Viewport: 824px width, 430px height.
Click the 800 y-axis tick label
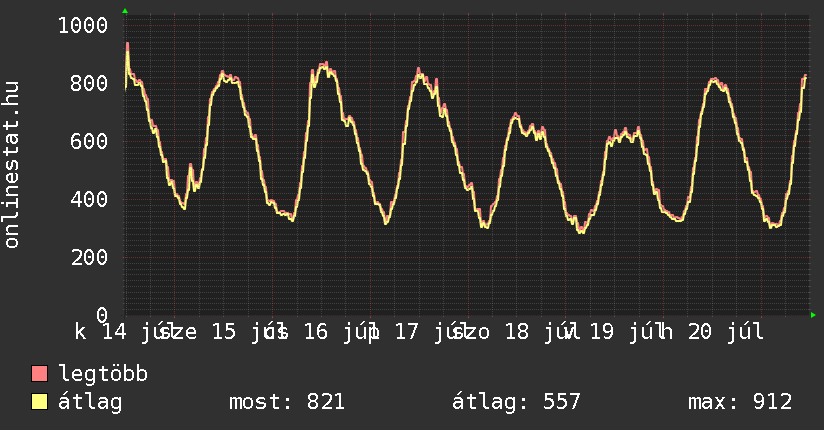pyautogui.click(x=89, y=83)
